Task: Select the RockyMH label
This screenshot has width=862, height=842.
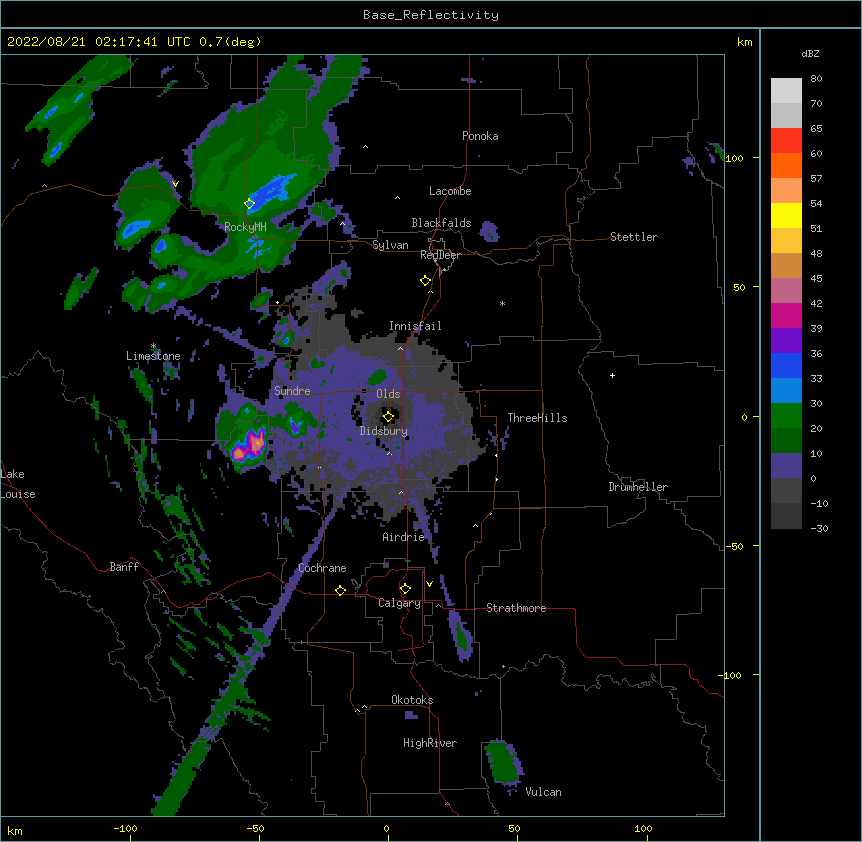Action: click(x=245, y=227)
